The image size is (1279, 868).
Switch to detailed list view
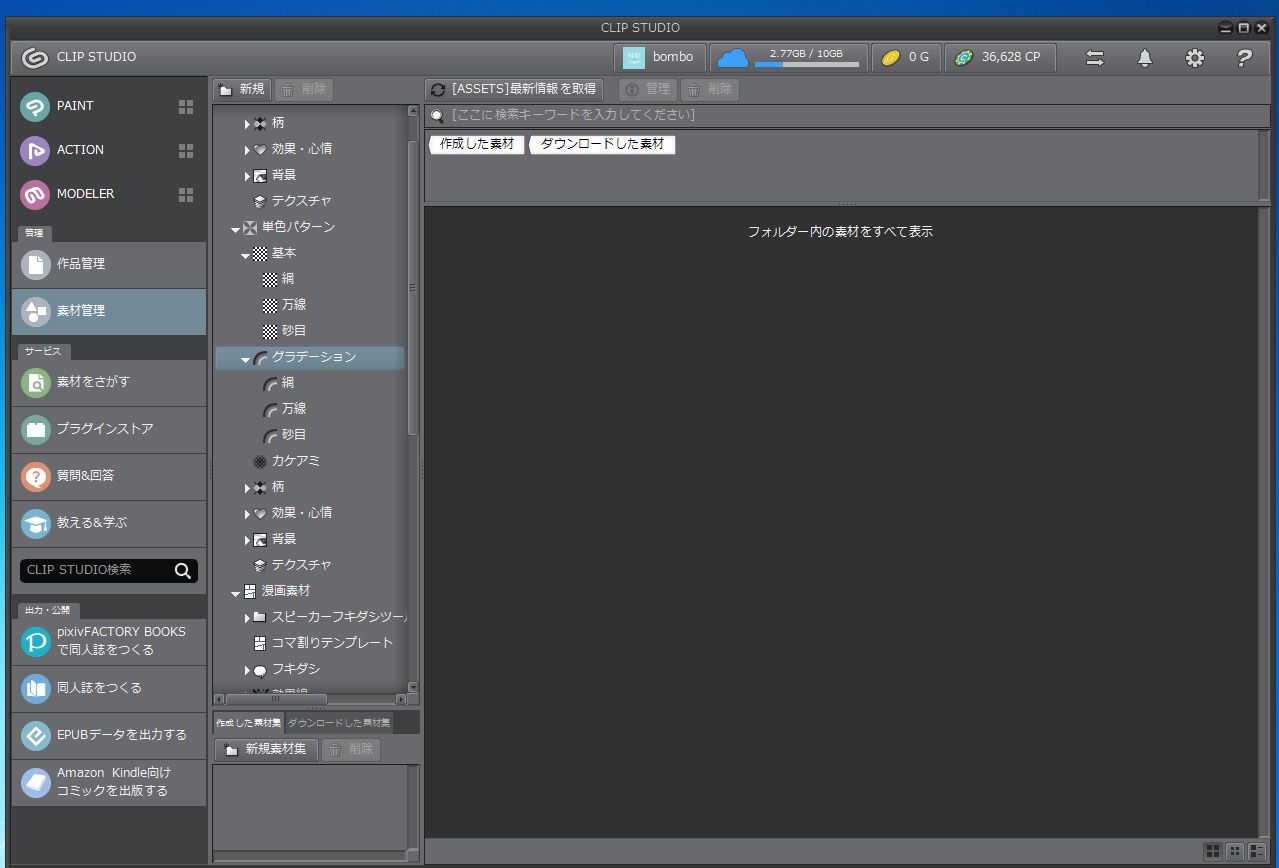click(x=1257, y=851)
